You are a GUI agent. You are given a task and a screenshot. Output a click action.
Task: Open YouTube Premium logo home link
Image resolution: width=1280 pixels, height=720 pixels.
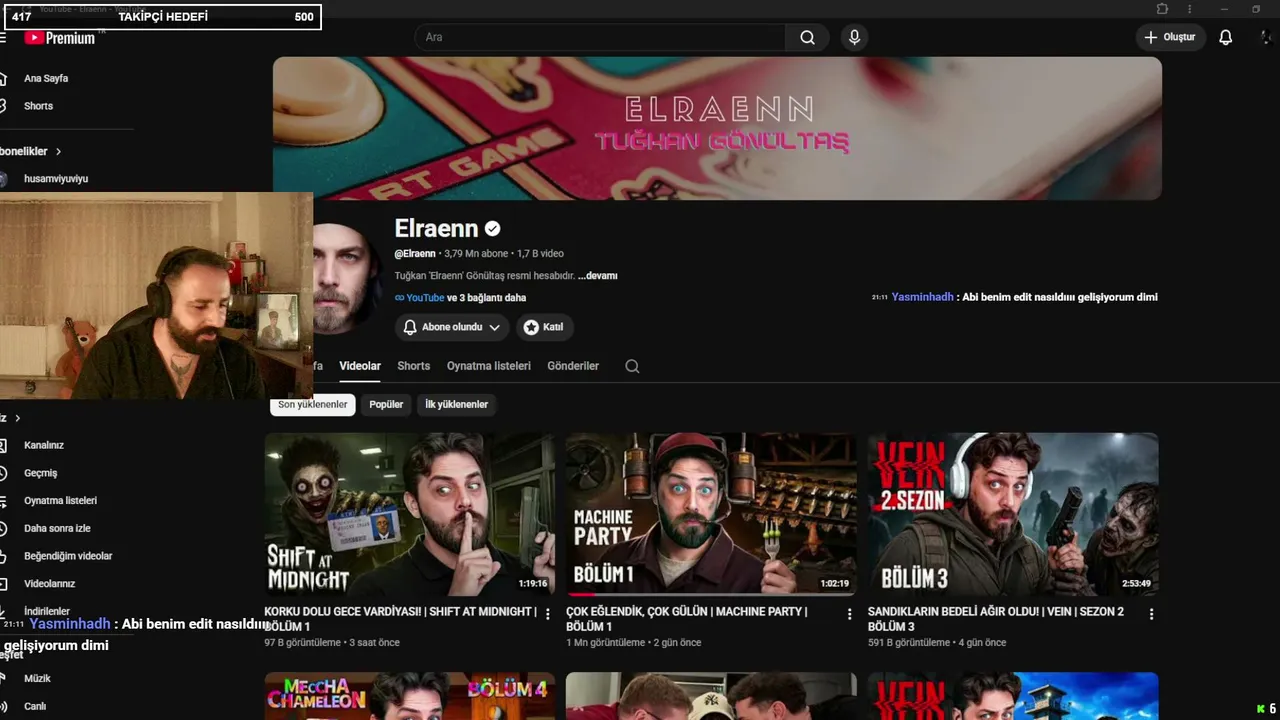(x=60, y=37)
